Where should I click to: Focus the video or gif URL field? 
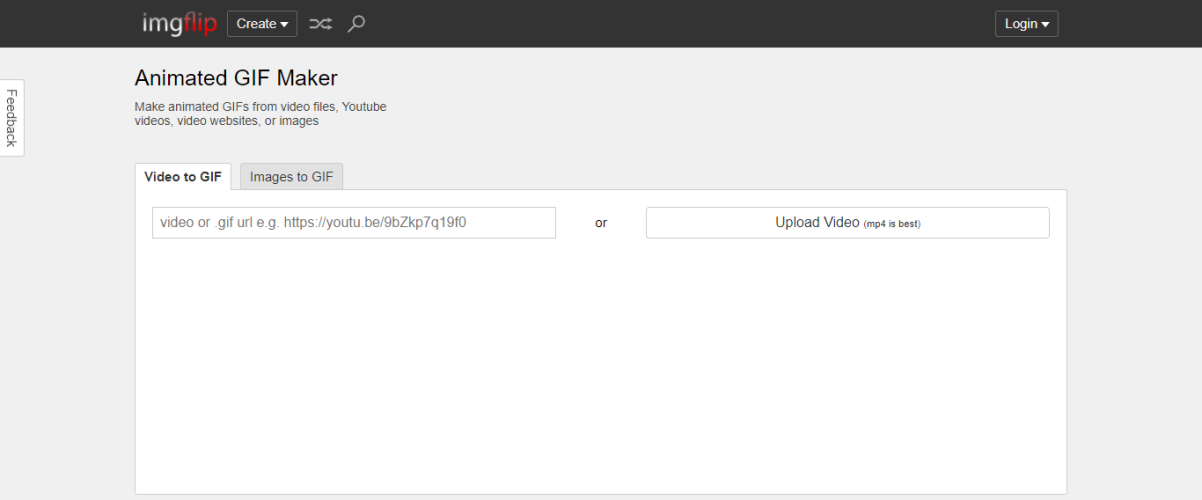[353, 223]
